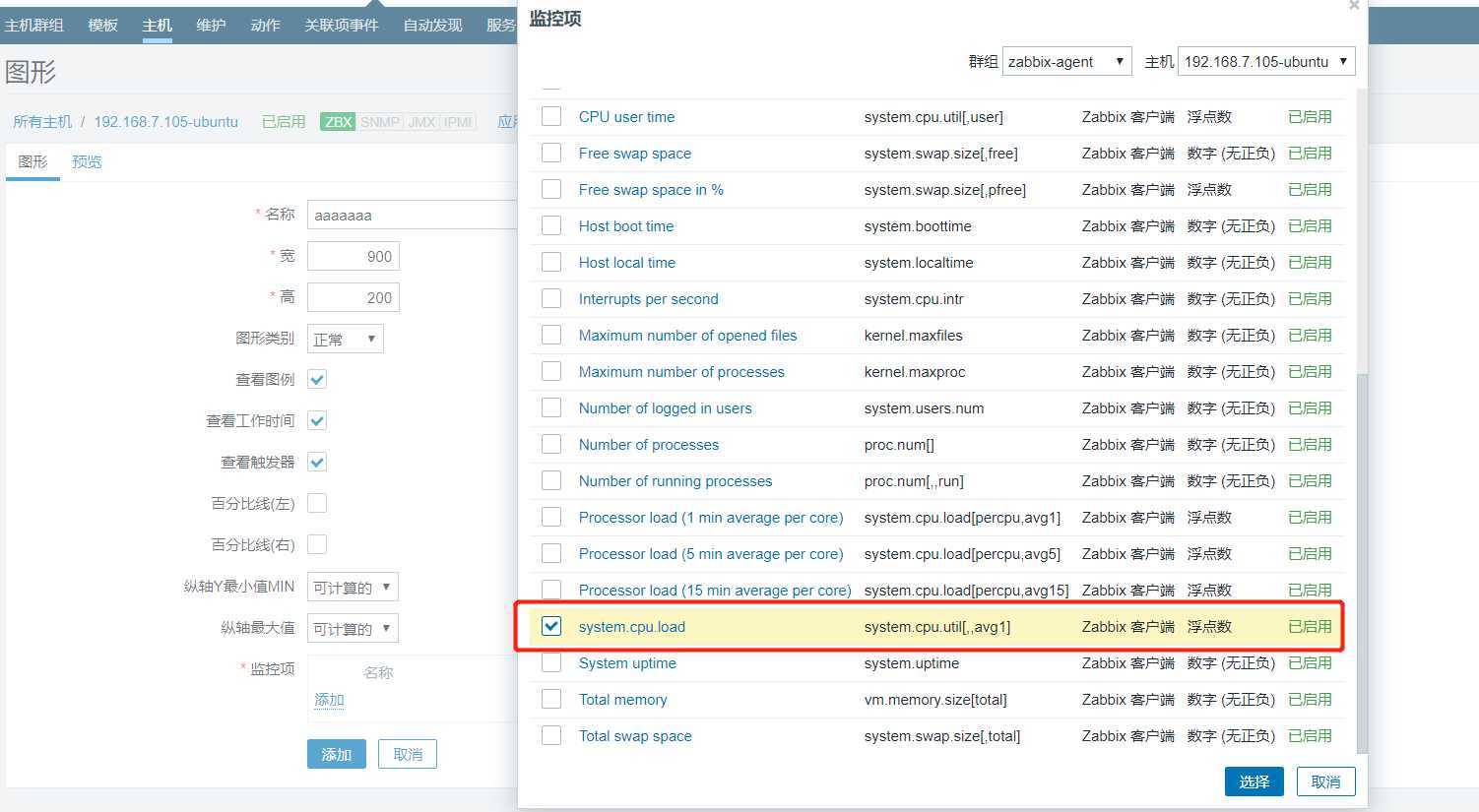Image resolution: width=1479 pixels, height=812 pixels.
Task: Uncheck the system.cpu.load item checkbox
Action: [551, 626]
